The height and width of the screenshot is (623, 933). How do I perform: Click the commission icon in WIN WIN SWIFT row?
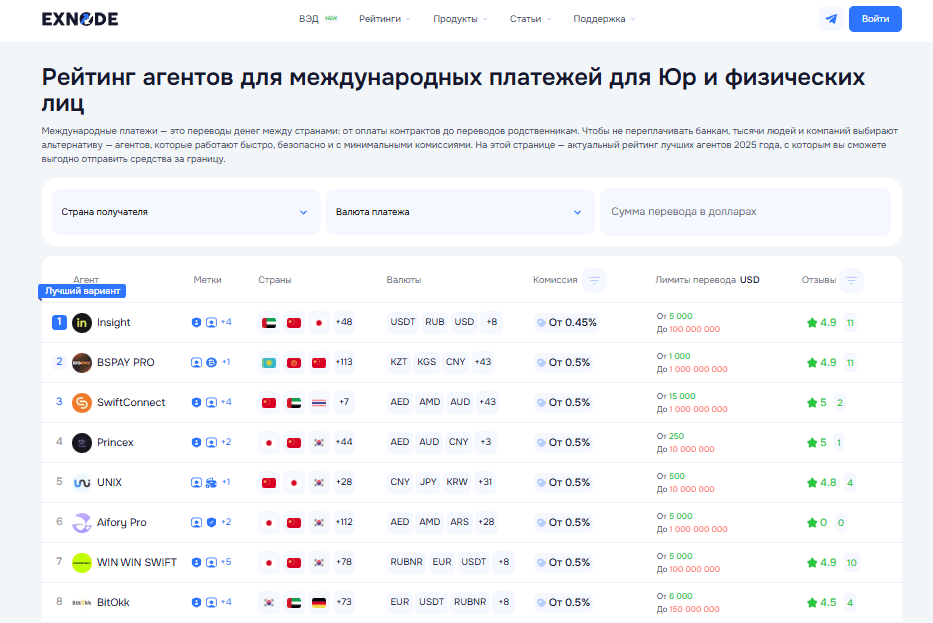pyautogui.click(x=541, y=562)
